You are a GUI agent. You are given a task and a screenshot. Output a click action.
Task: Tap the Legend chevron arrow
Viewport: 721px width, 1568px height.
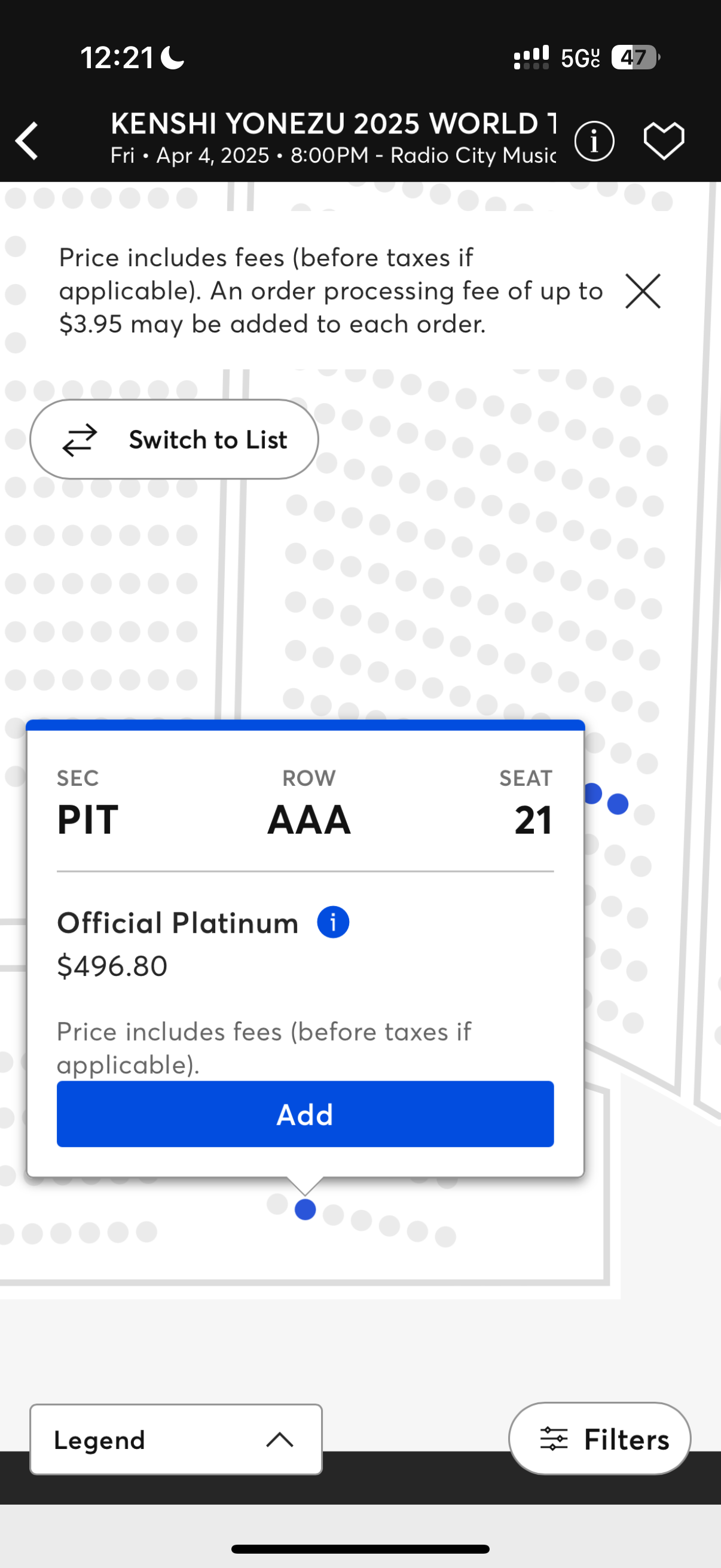(279, 1439)
